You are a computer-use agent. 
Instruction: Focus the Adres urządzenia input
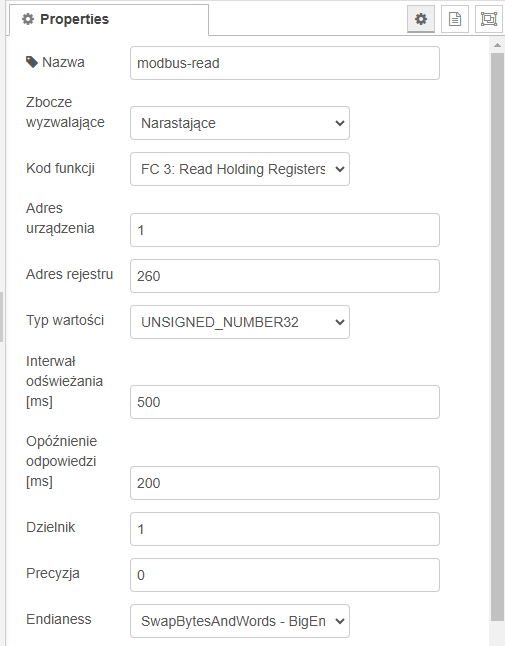285,230
